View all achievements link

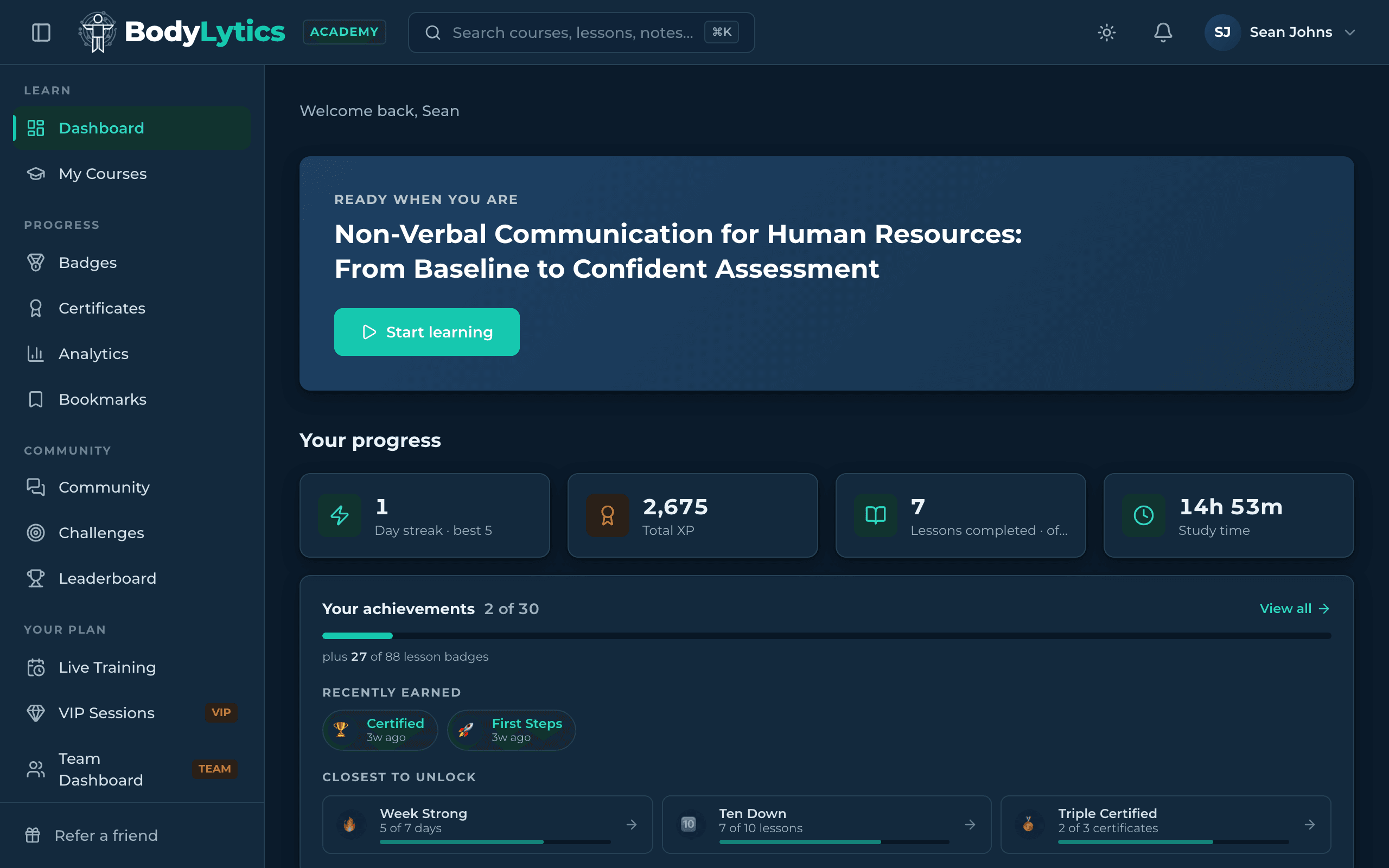pyautogui.click(x=1294, y=609)
